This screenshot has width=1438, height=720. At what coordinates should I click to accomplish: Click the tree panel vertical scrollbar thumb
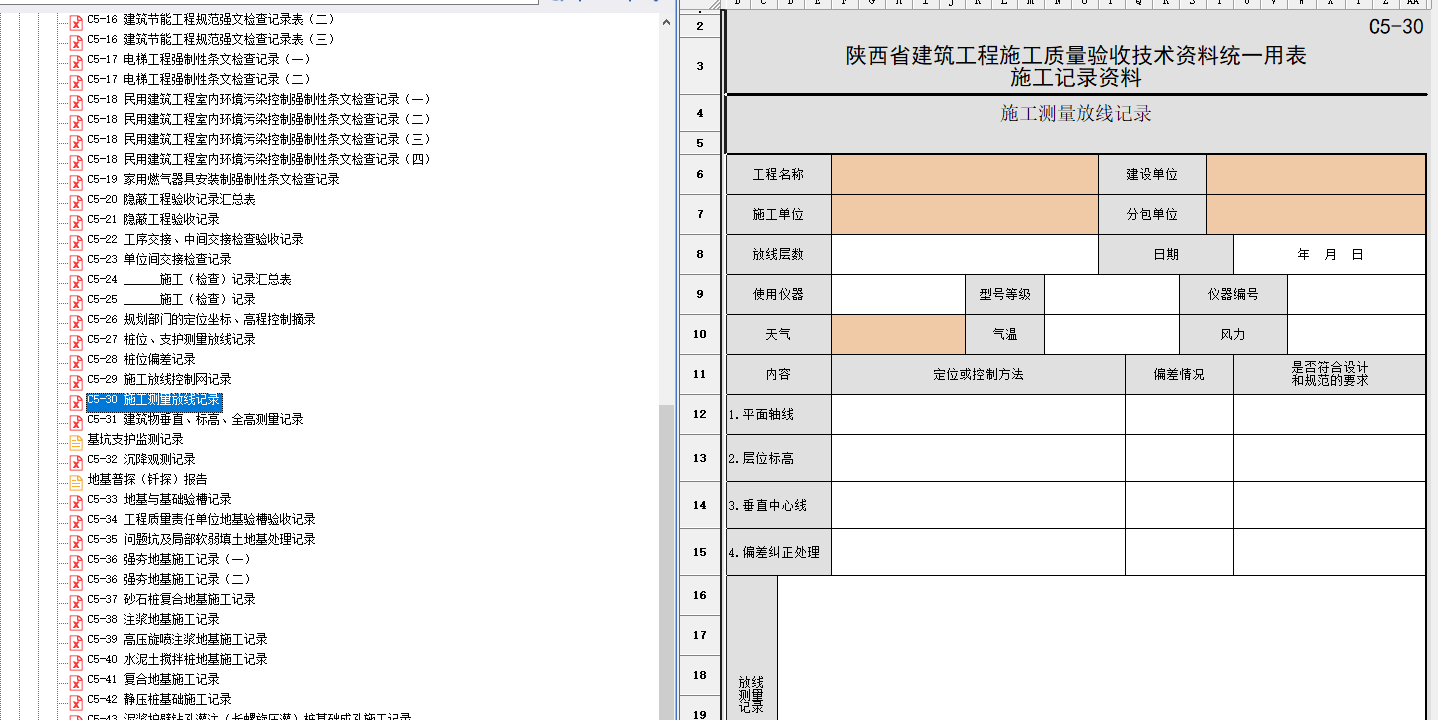point(666,560)
